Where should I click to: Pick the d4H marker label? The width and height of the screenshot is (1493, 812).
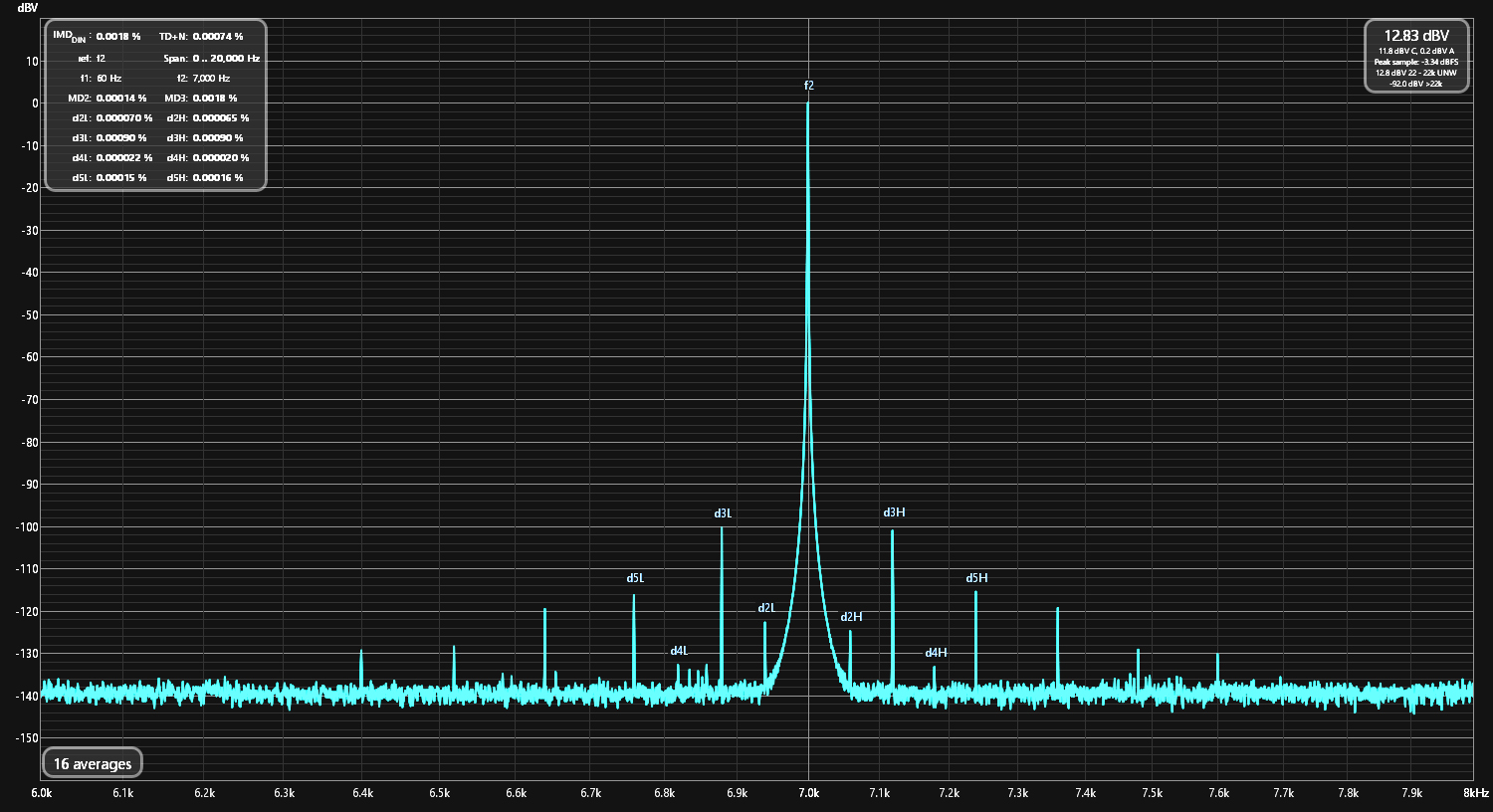coord(936,653)
